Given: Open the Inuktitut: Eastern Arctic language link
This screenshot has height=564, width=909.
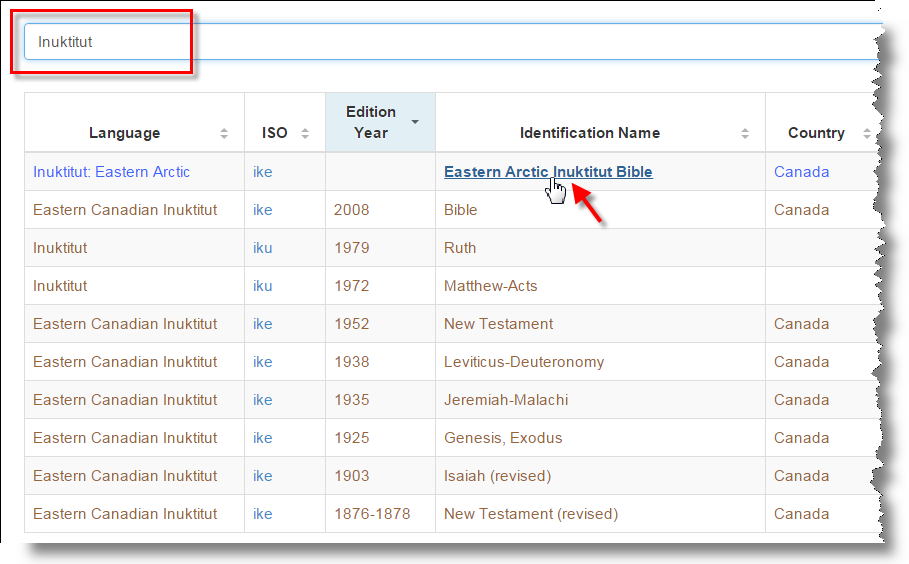Looking at the screenshot, I should pyautogui.click(x=111, y=172).
